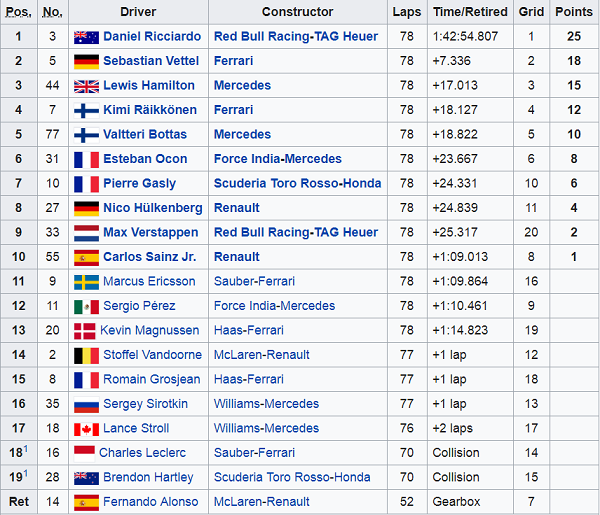Open Daniel Ricciardo's driver page
The height and width of the screenshot is (515, 600).
click(x=152, y=36)
